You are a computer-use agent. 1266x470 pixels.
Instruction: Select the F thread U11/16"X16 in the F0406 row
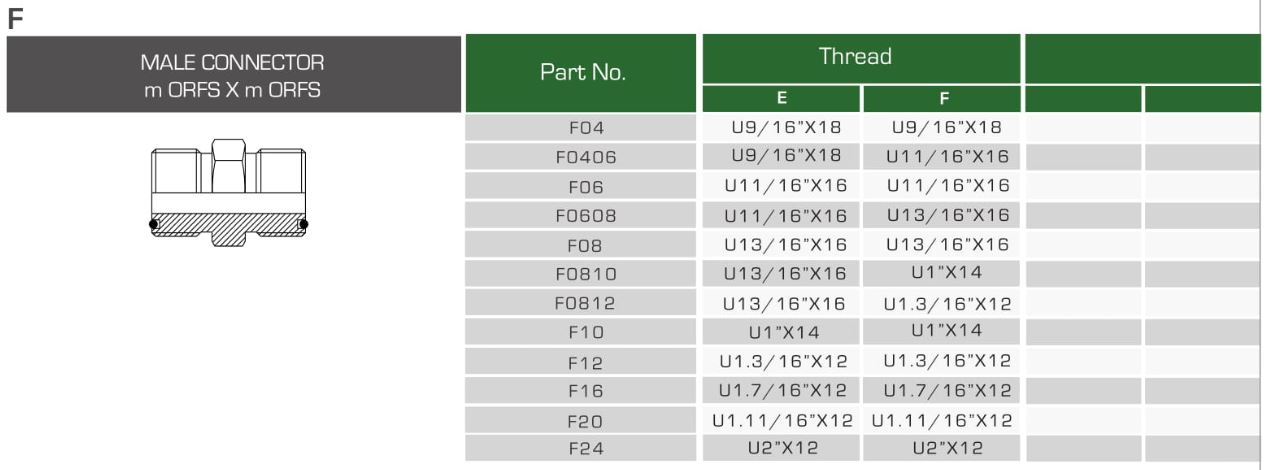click(941, 155)
